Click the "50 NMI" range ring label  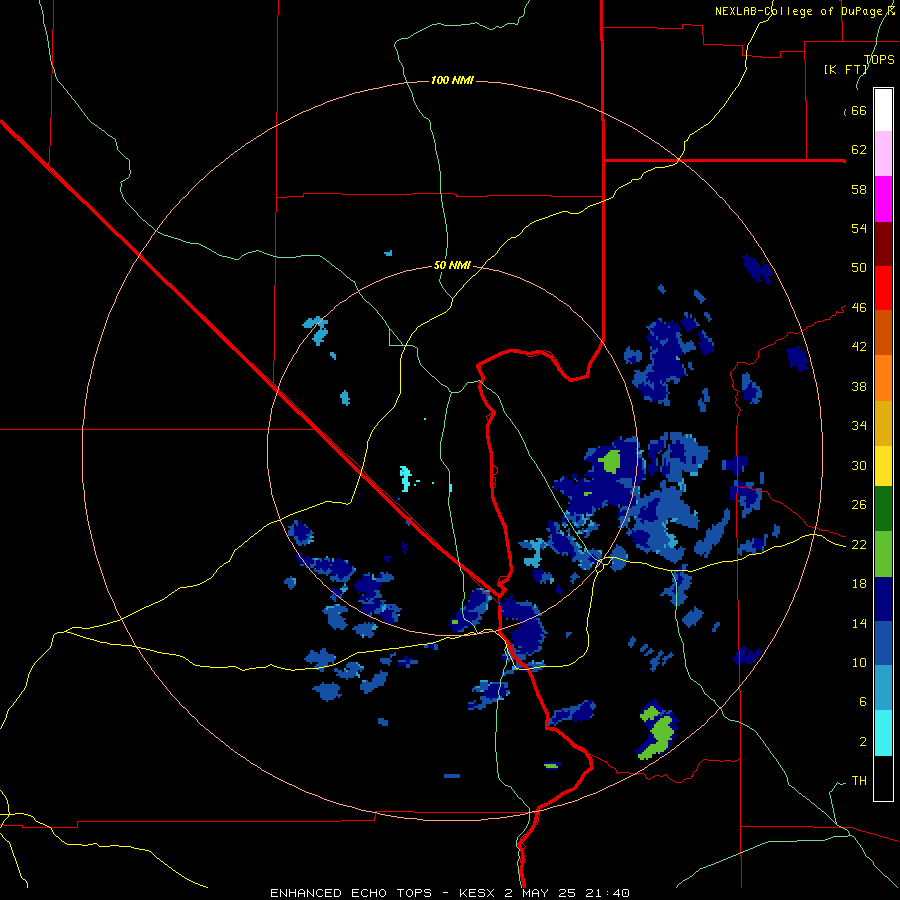pyautogui.click(x=452, y=265)
